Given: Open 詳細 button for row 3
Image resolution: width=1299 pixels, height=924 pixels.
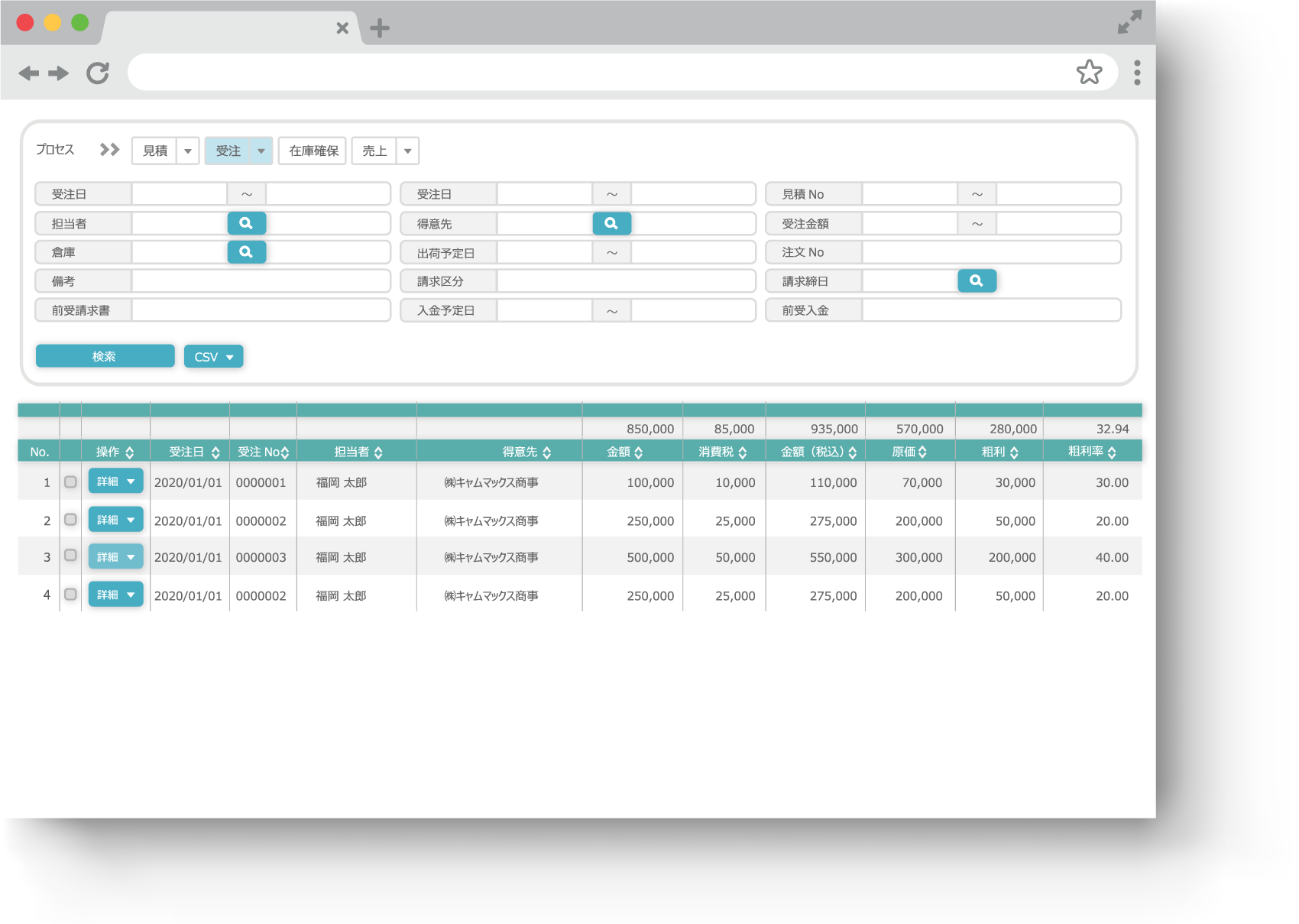Looking at the screenshot, I should click(108, 557).
